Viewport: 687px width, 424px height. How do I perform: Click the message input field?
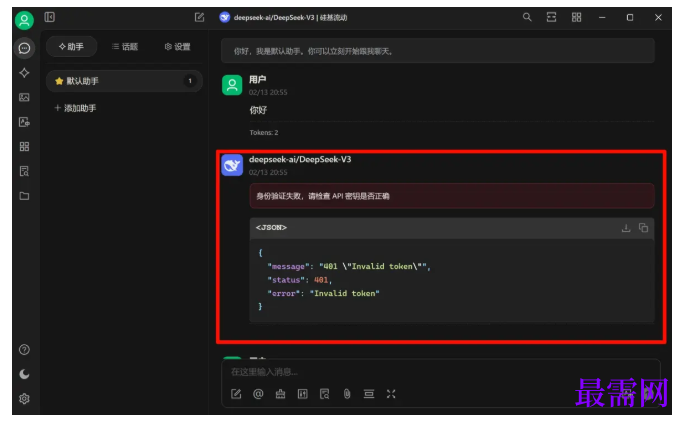[x=440, y=372]
